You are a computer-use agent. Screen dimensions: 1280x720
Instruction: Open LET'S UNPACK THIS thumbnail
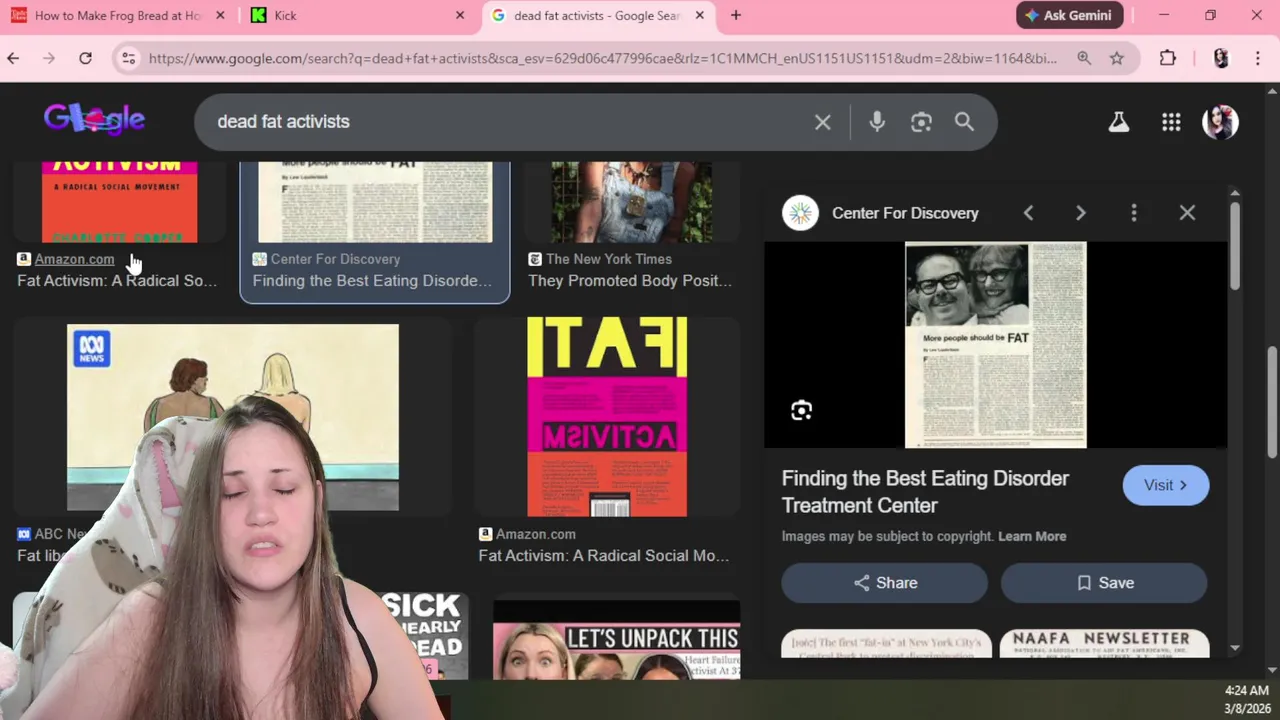click(x=616, y=640)
